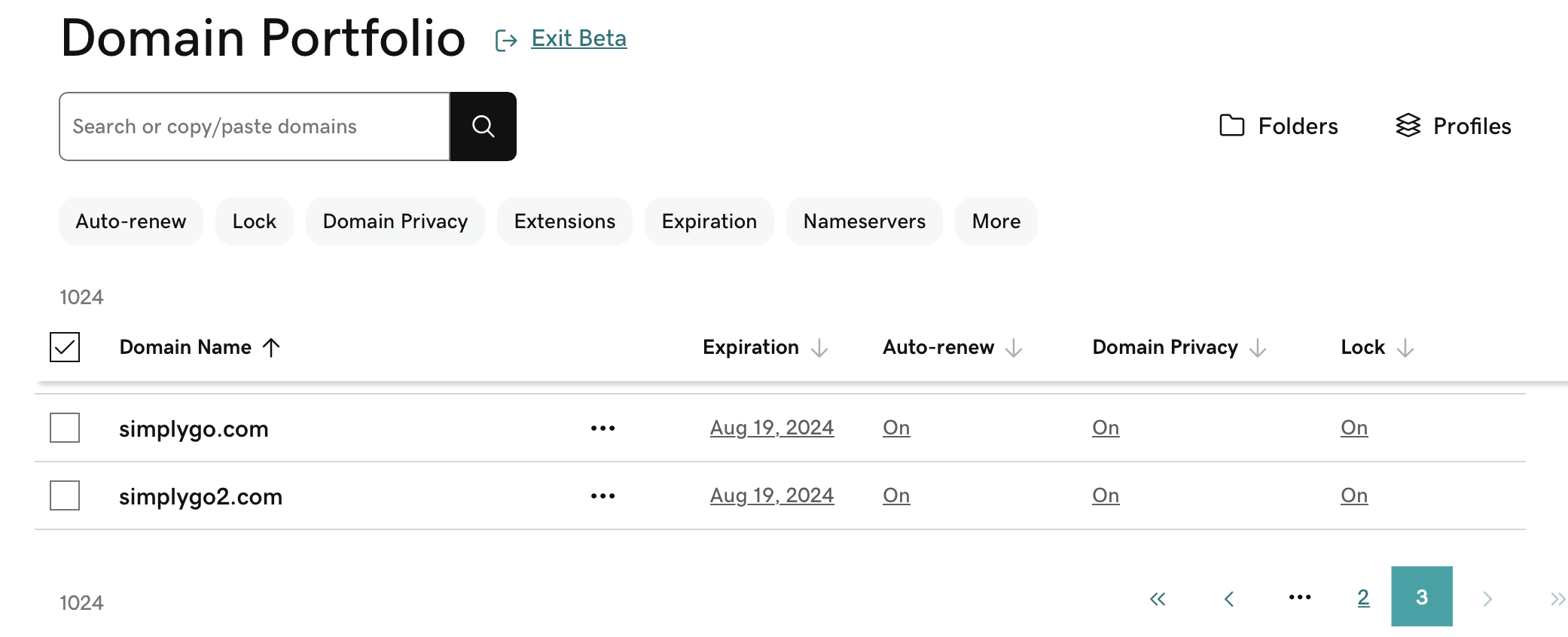Screen dimensions: 1568x637
Task: Open the Extensions filter dropdown
Action: 565,221
